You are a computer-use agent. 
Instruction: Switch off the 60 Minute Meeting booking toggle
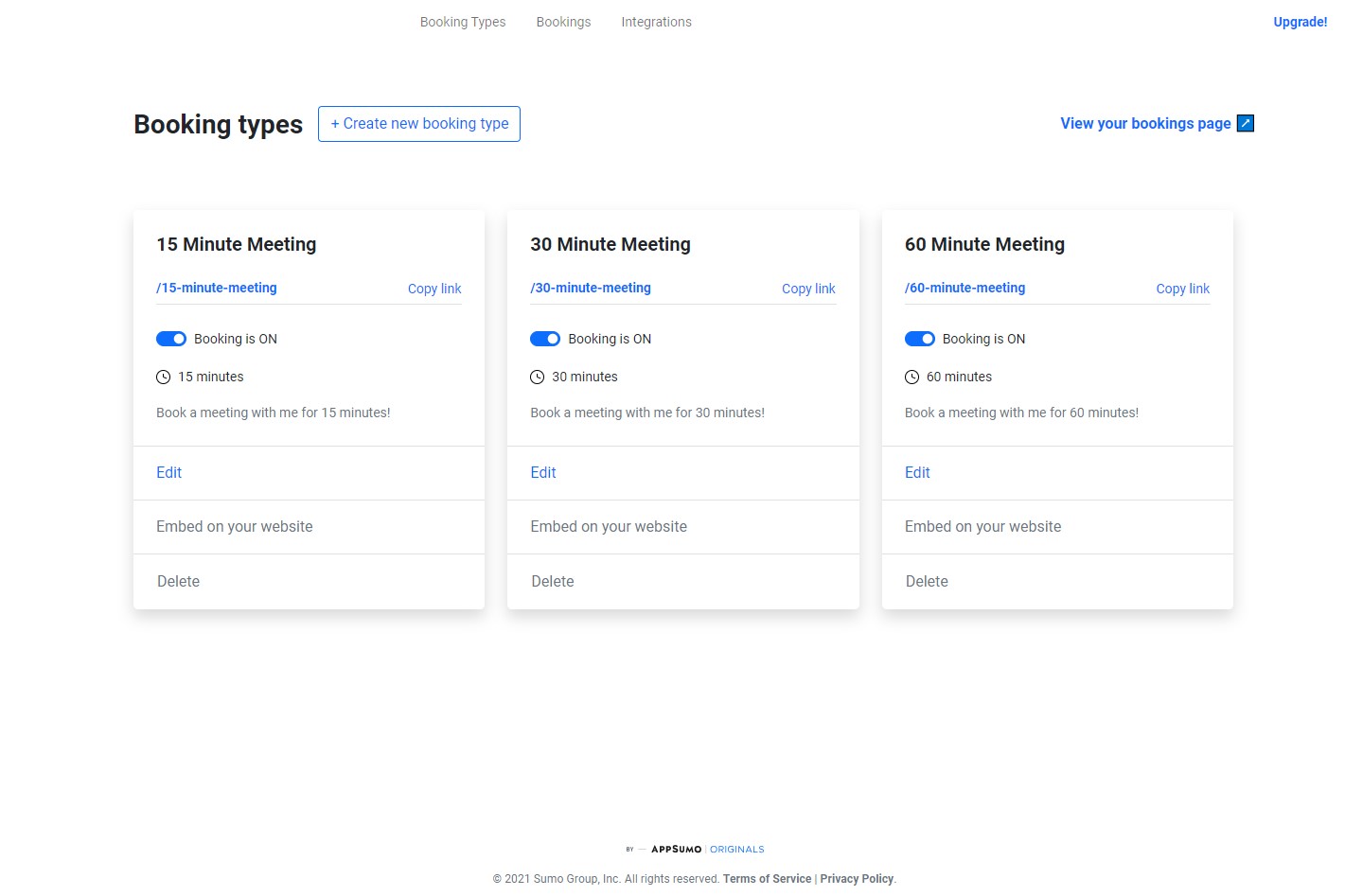click(919, 339)
